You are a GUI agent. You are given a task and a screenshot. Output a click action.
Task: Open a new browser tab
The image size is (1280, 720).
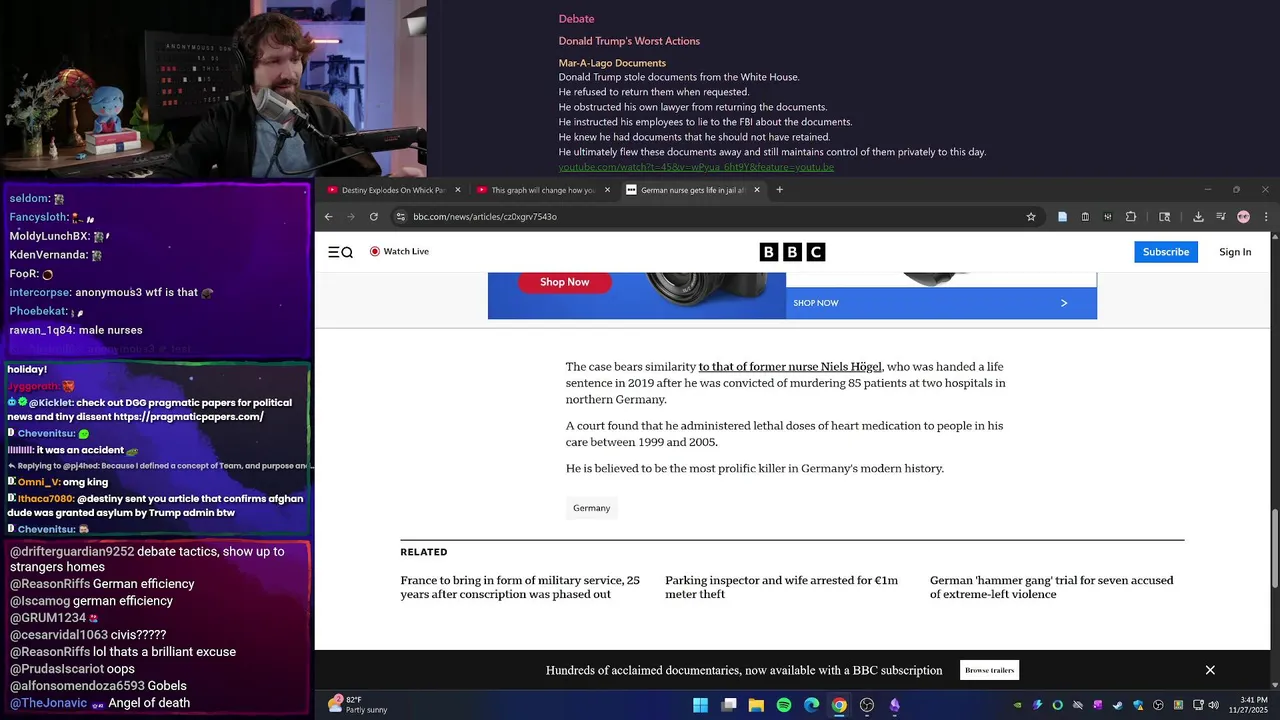(780, 190)
